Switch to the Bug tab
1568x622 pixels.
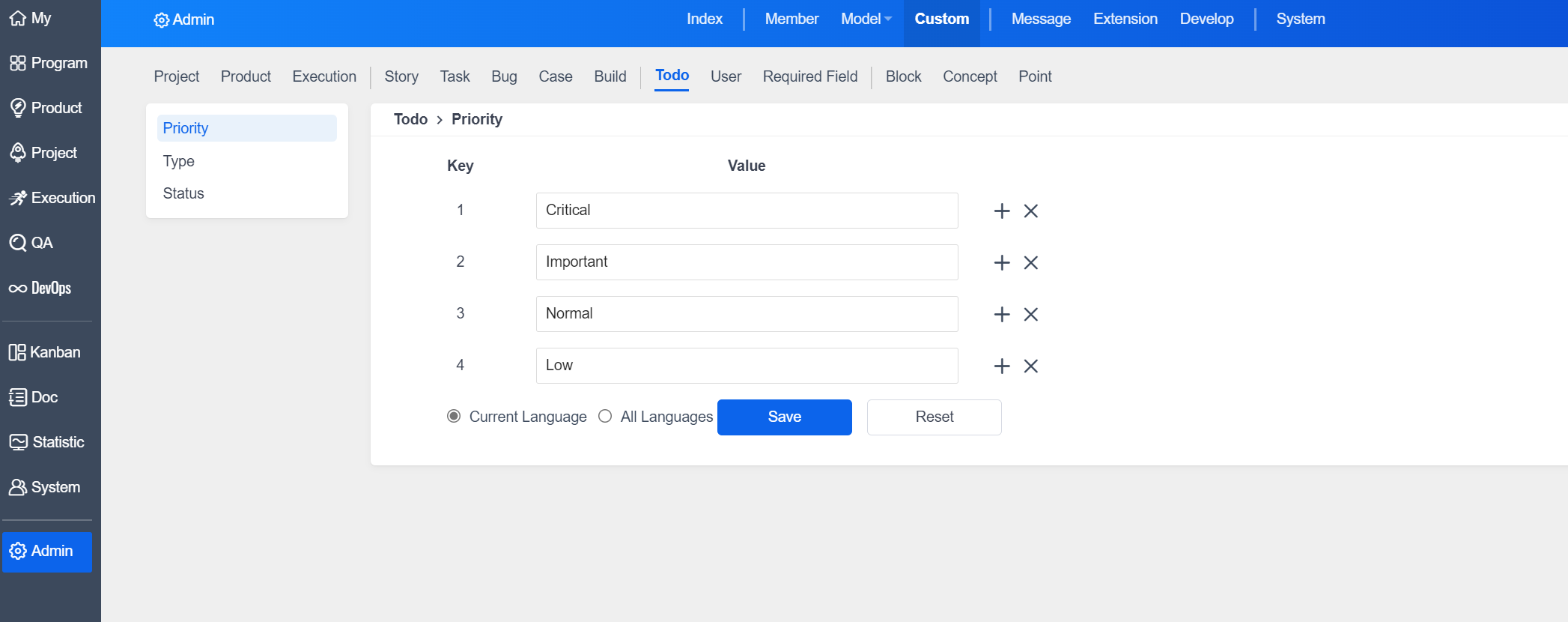tap(504, 76)
